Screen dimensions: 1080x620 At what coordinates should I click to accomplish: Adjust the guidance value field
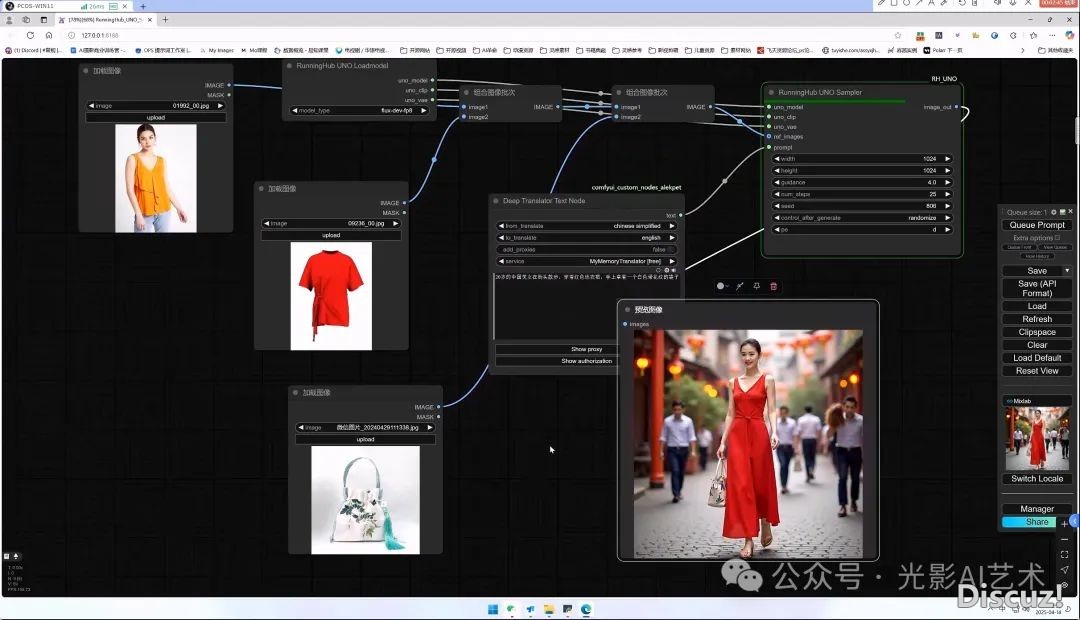[x=862, y=183]
